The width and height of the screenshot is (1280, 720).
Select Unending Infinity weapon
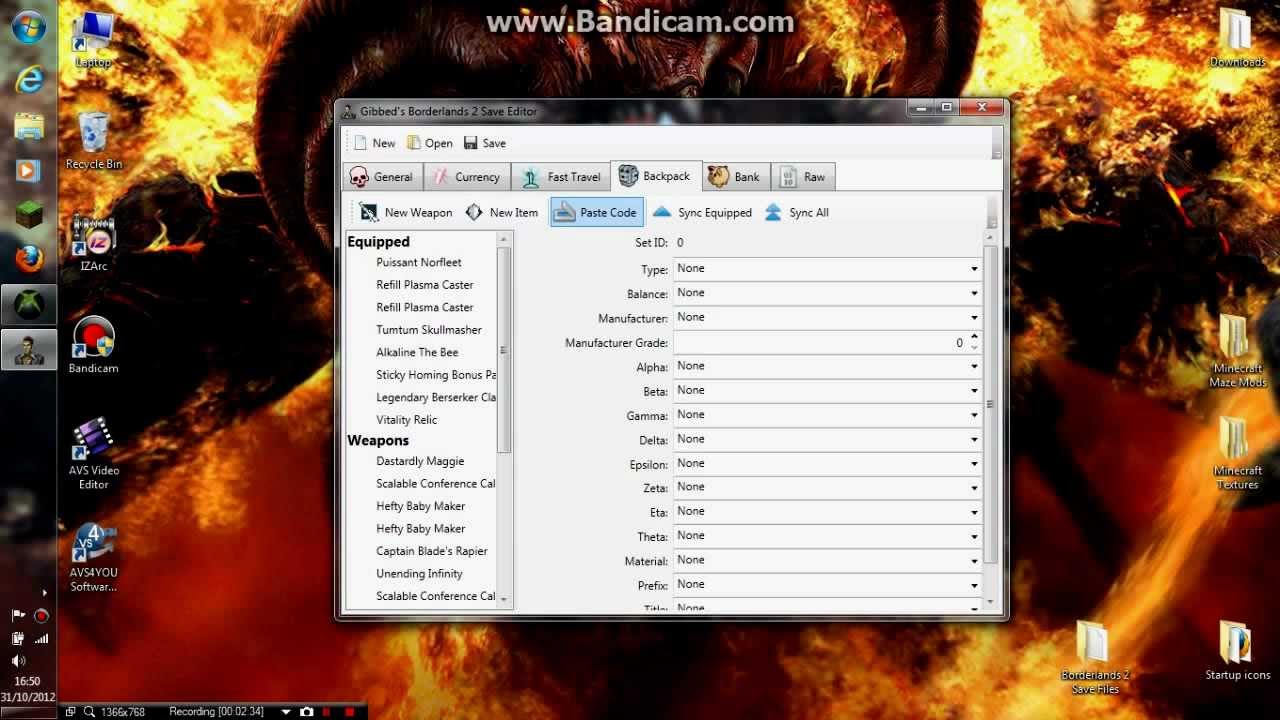419,574
